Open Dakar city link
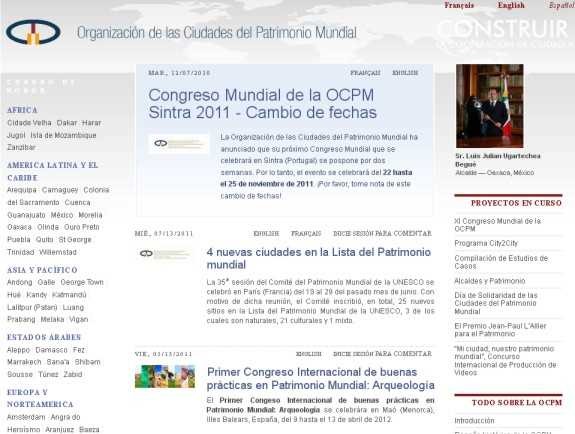 tap(67, 123)
